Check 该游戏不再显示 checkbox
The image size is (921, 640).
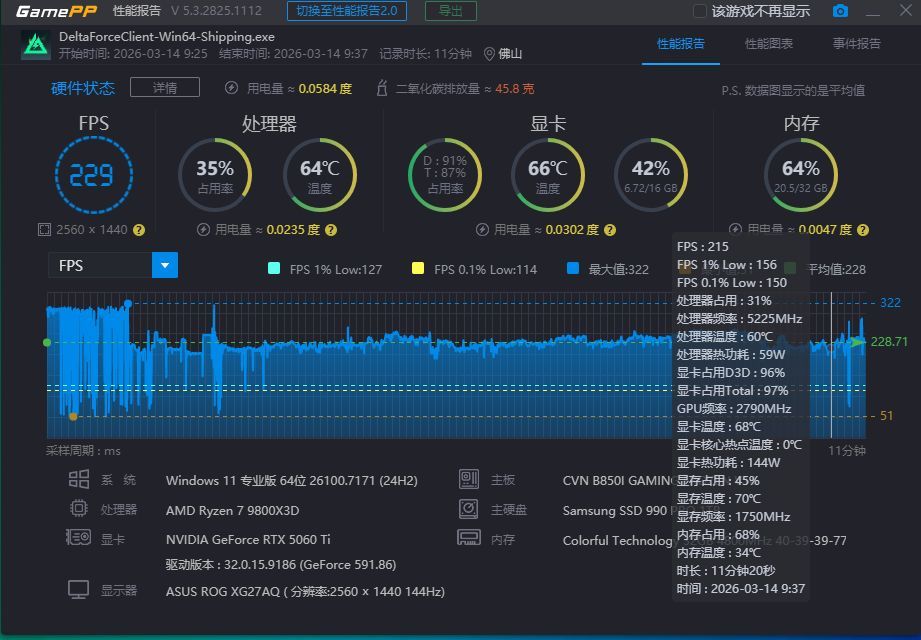(700, 11)
